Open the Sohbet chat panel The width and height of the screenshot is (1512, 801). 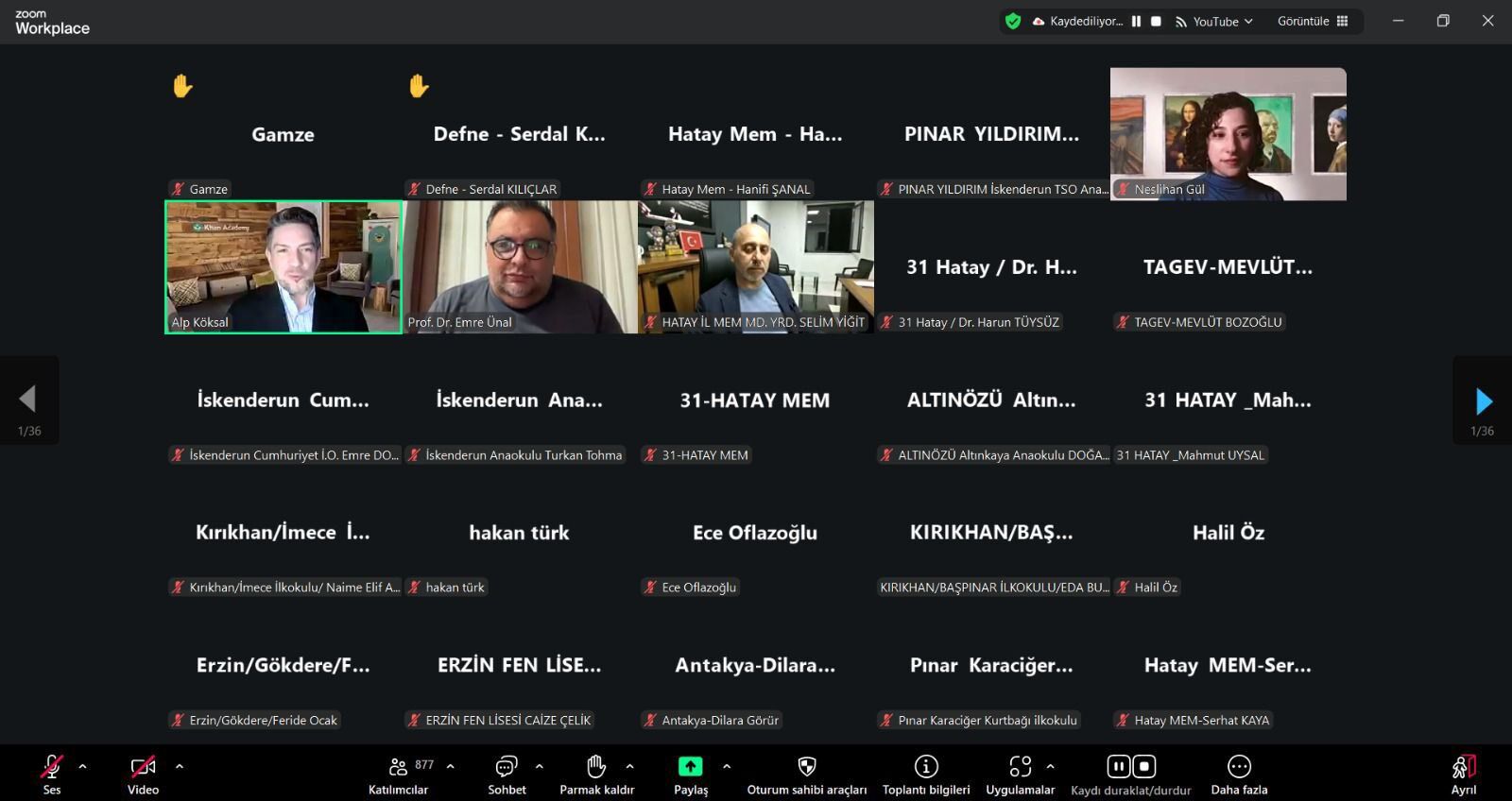(507, 774)
